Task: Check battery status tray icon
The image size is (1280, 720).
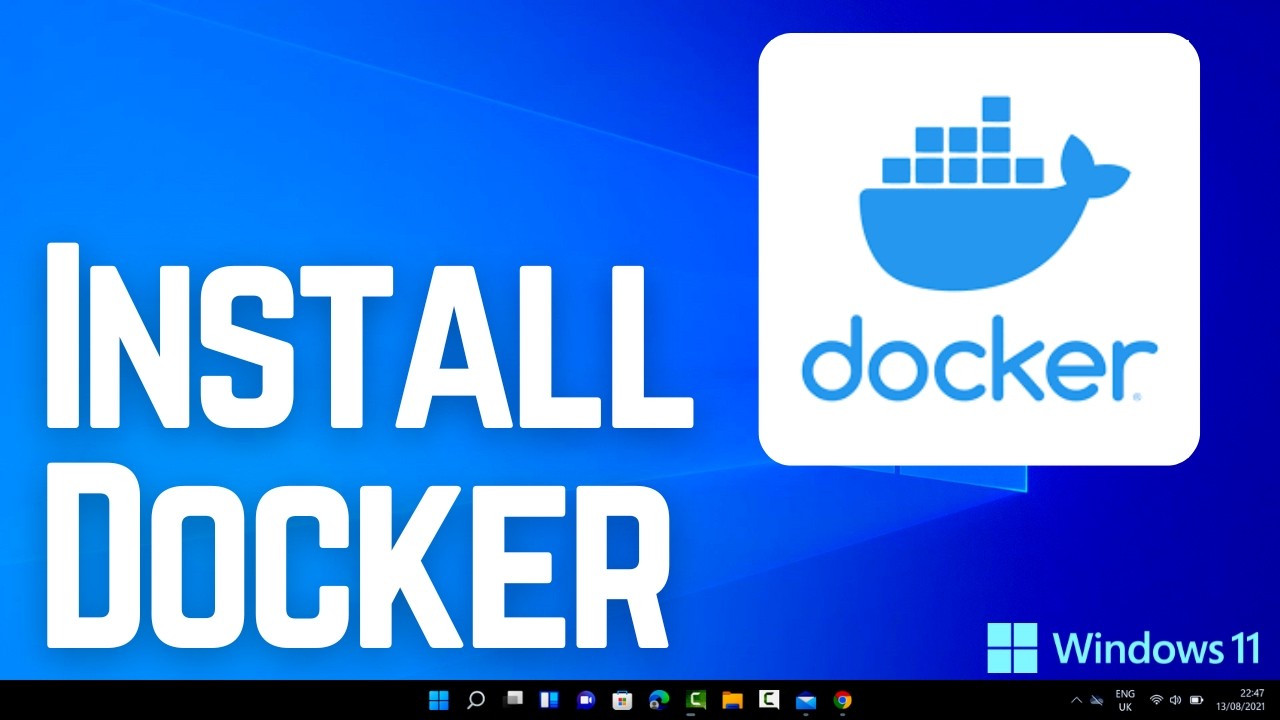Action: [x=1197, y=700]
